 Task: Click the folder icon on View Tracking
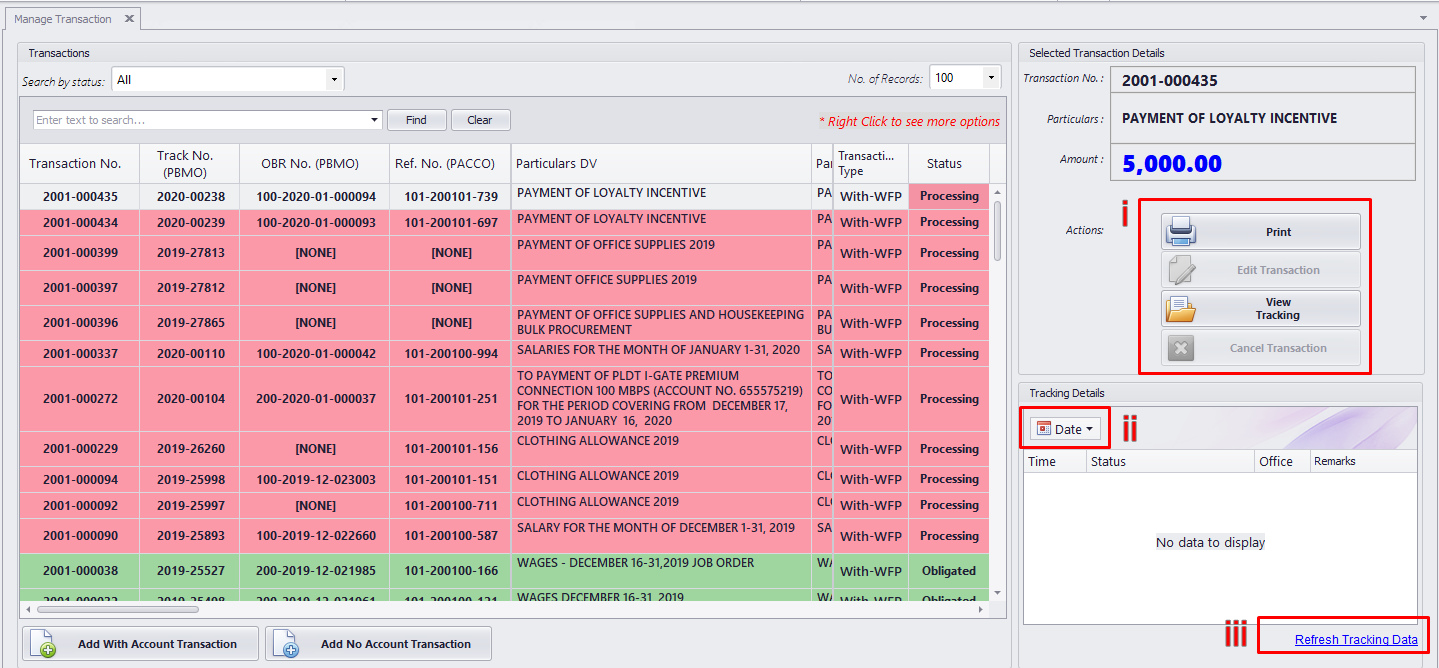[1181, 309]
